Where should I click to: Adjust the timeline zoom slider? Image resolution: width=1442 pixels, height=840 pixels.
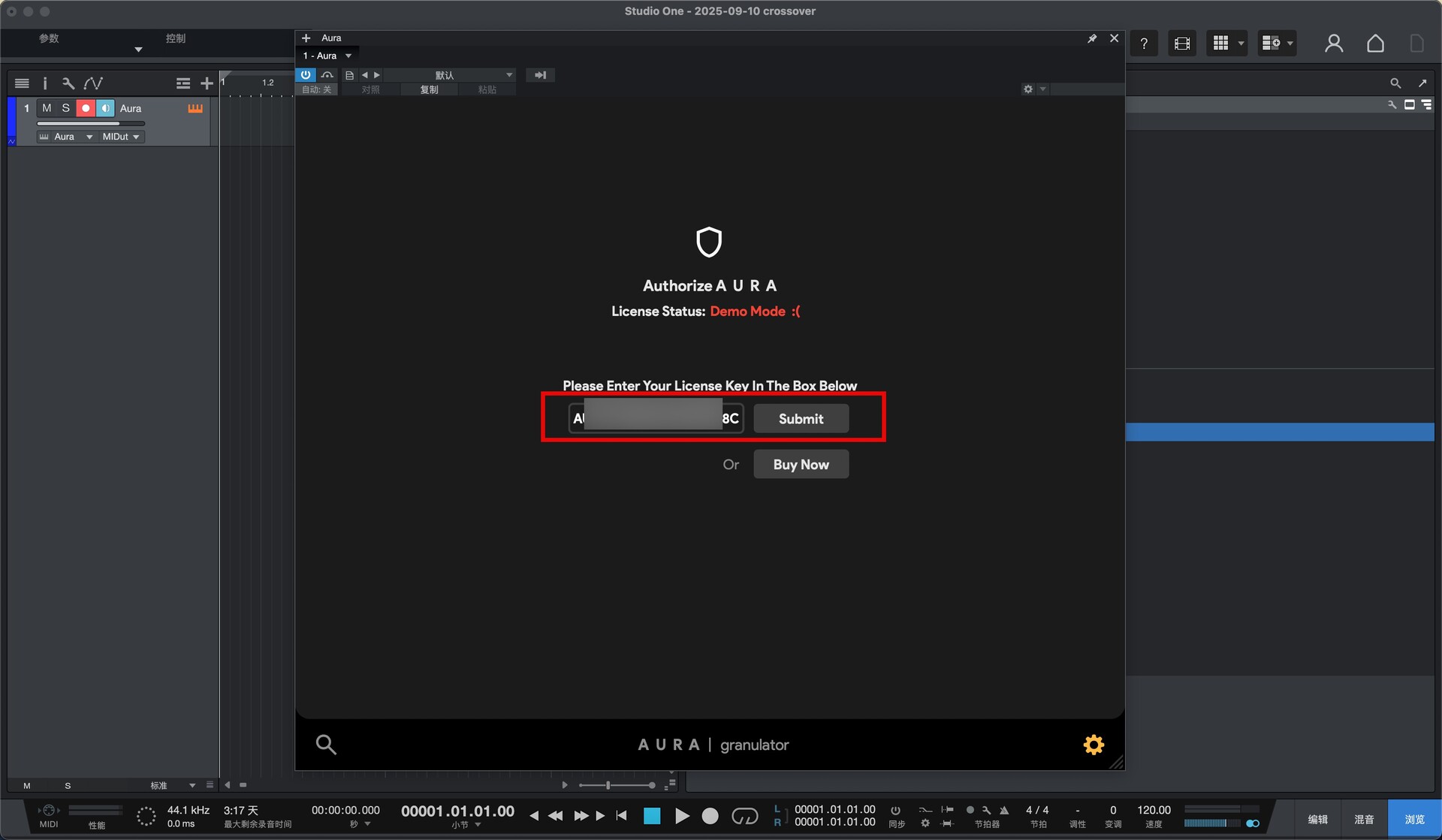[617, 785]
